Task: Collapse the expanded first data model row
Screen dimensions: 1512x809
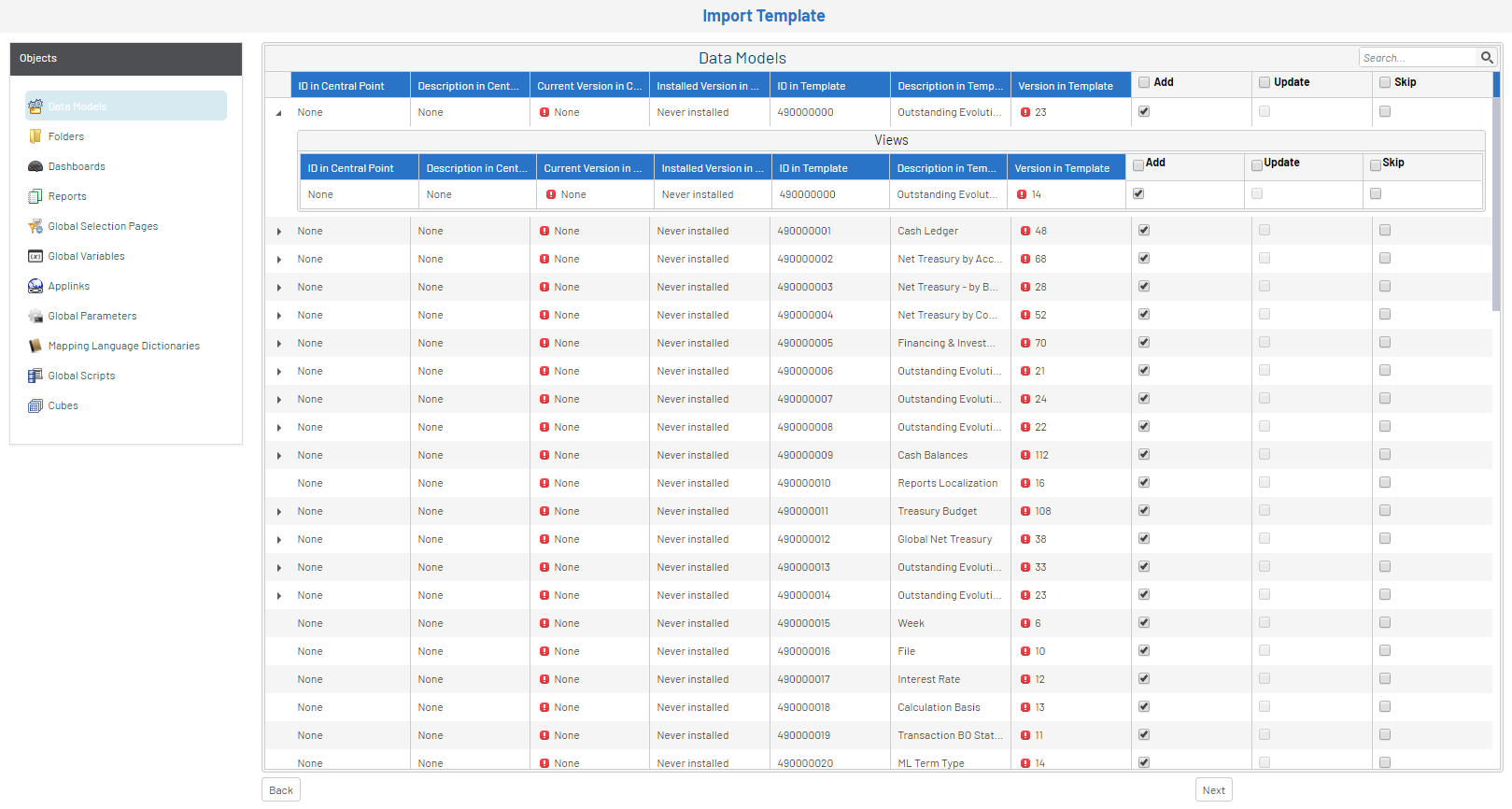Action: 279,113
